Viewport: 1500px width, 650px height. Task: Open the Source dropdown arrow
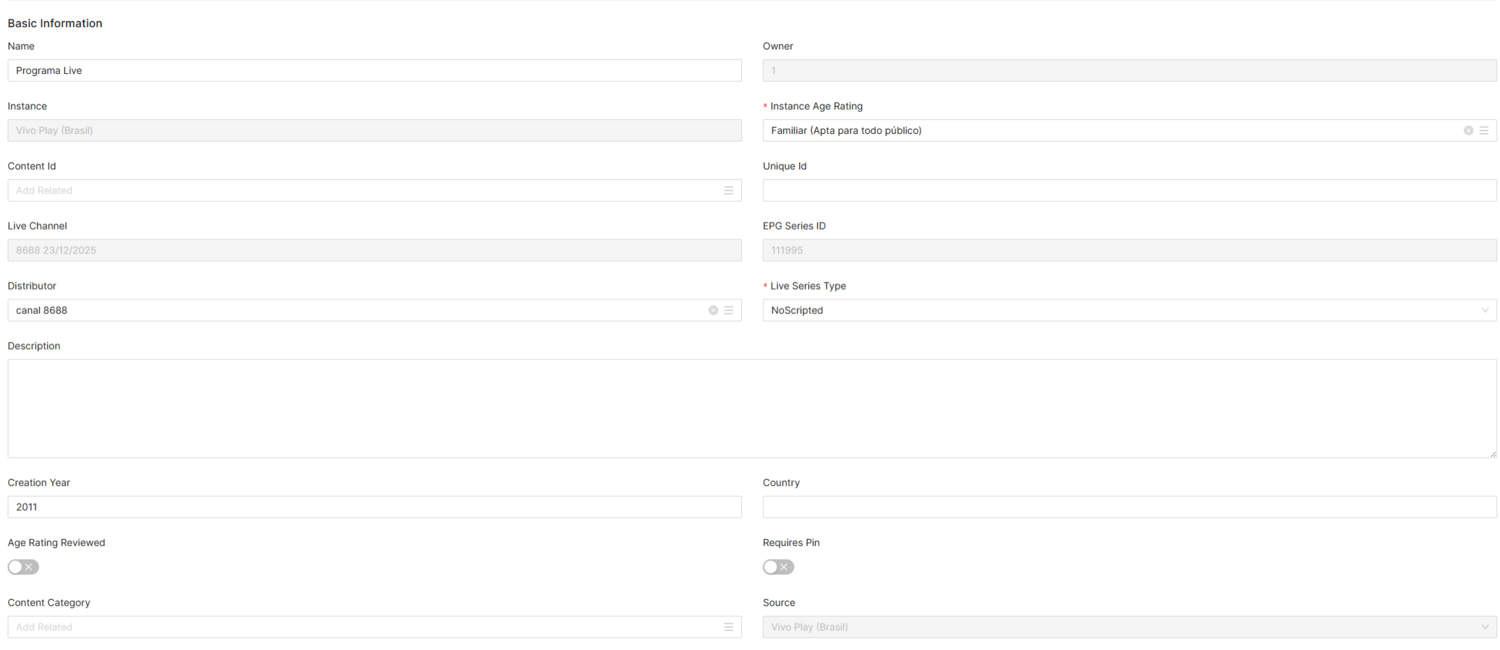pos(1484,627)
